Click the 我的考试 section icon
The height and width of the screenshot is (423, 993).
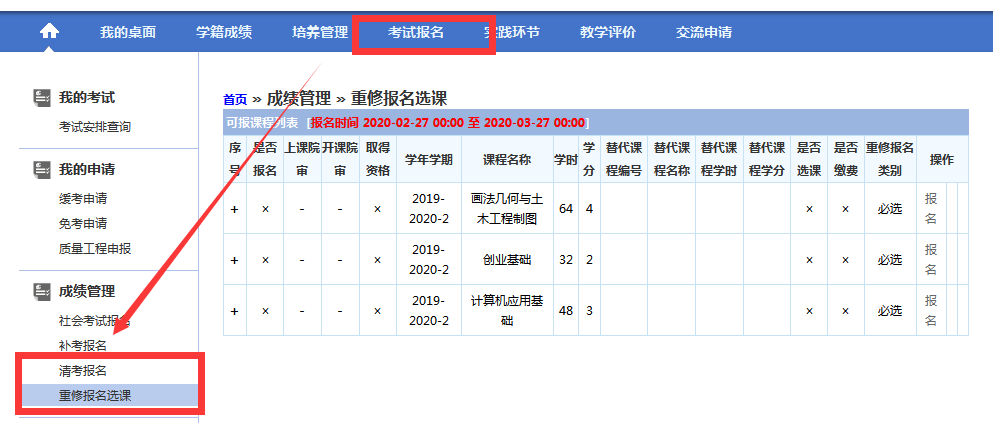click(42, 97)
